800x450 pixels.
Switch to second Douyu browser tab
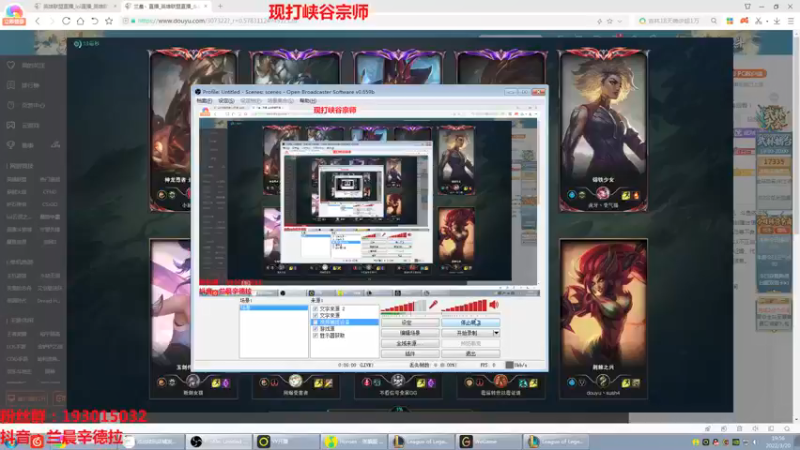pyautogui.click(x=165, y=6)
